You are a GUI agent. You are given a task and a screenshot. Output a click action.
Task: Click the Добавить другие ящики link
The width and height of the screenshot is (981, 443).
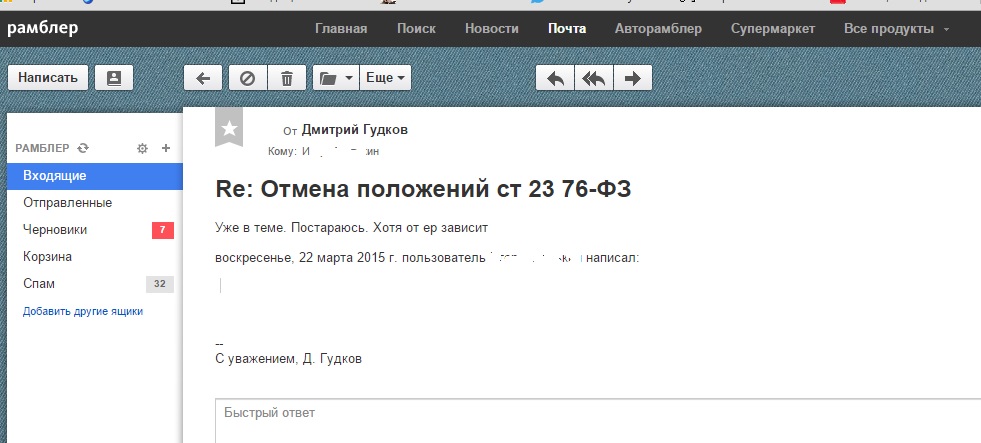tap(83, 311)
